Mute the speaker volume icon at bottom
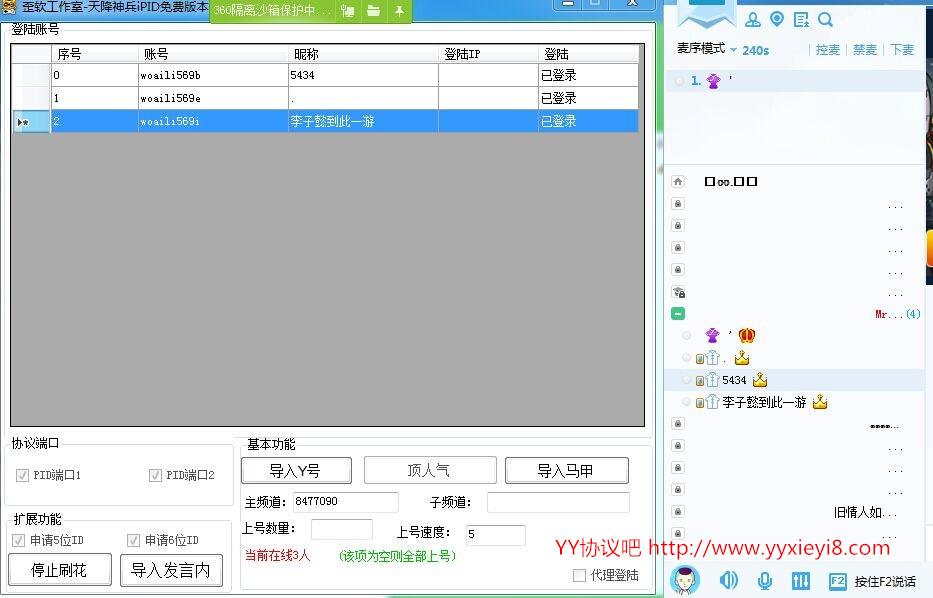933x598 pixels. click(729, 580)
